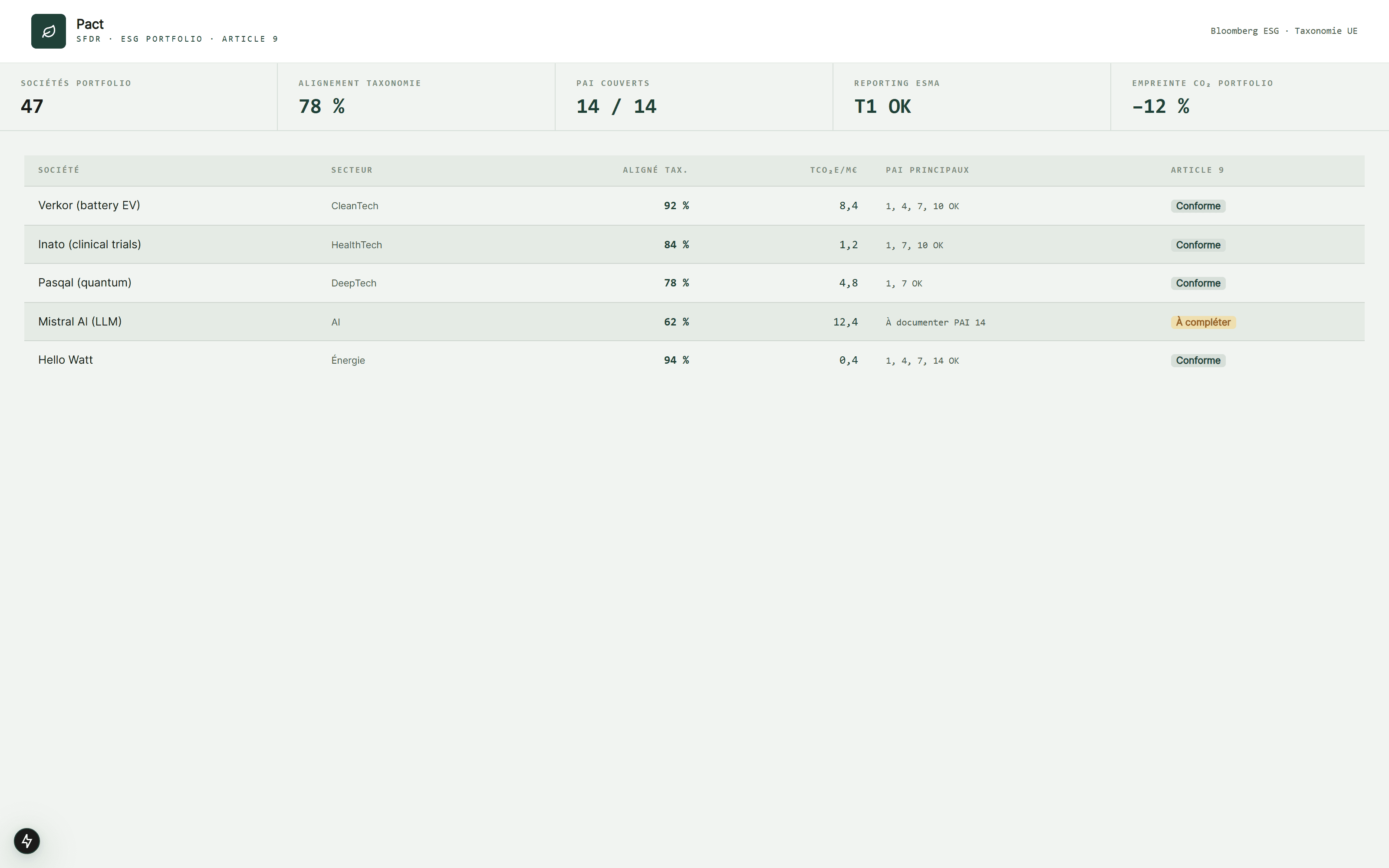Click the CleanTech sector cell
This screenshot has height=868, width=1389.
pyautogui.click(x=355, y=206)
